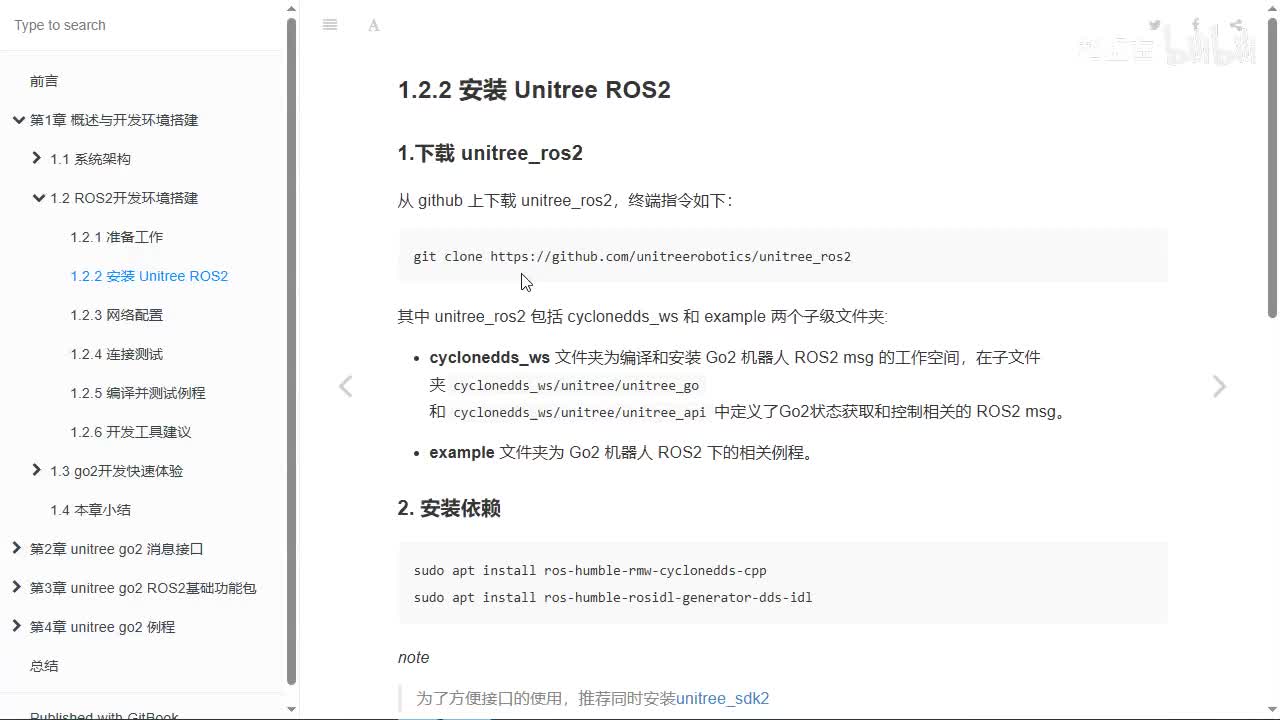Expand 第2章 unitree go2 消息接口 chapter
This screenshot has width=1280, height=720.
click(x=16, y=548)
